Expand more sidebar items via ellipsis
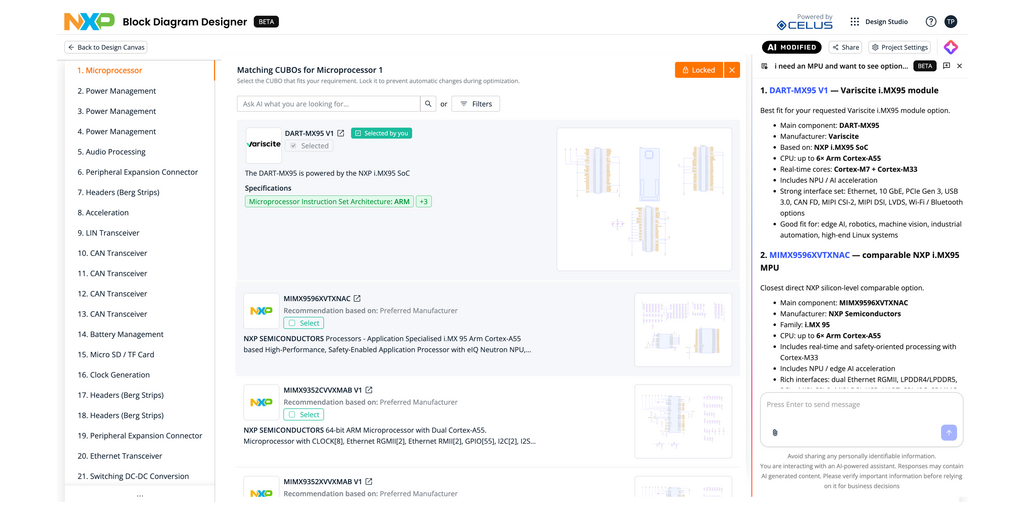The image size is (1024, 512). pos(140,496)
